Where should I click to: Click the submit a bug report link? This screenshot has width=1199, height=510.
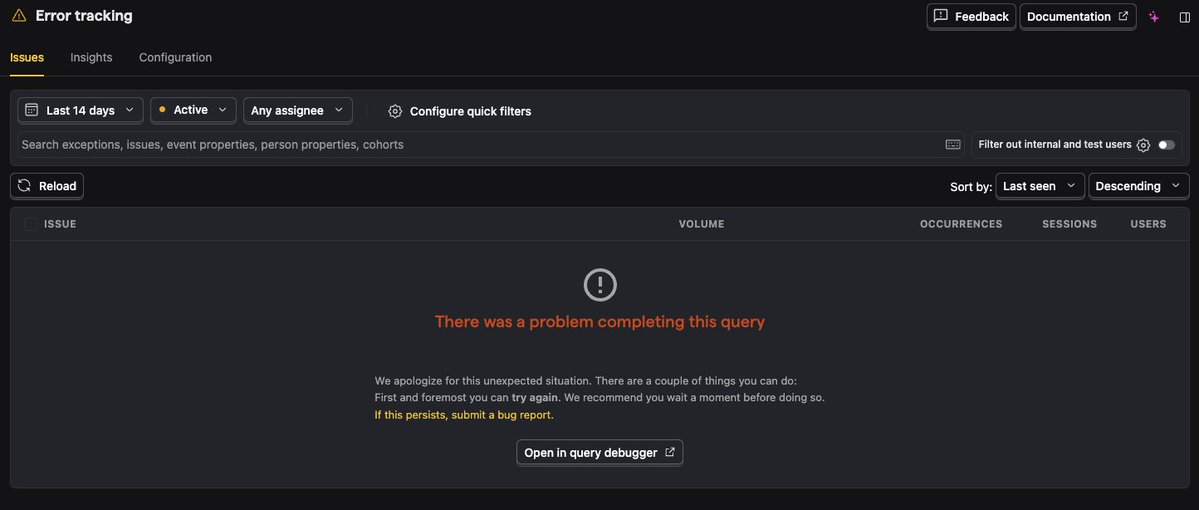[463, 415]
